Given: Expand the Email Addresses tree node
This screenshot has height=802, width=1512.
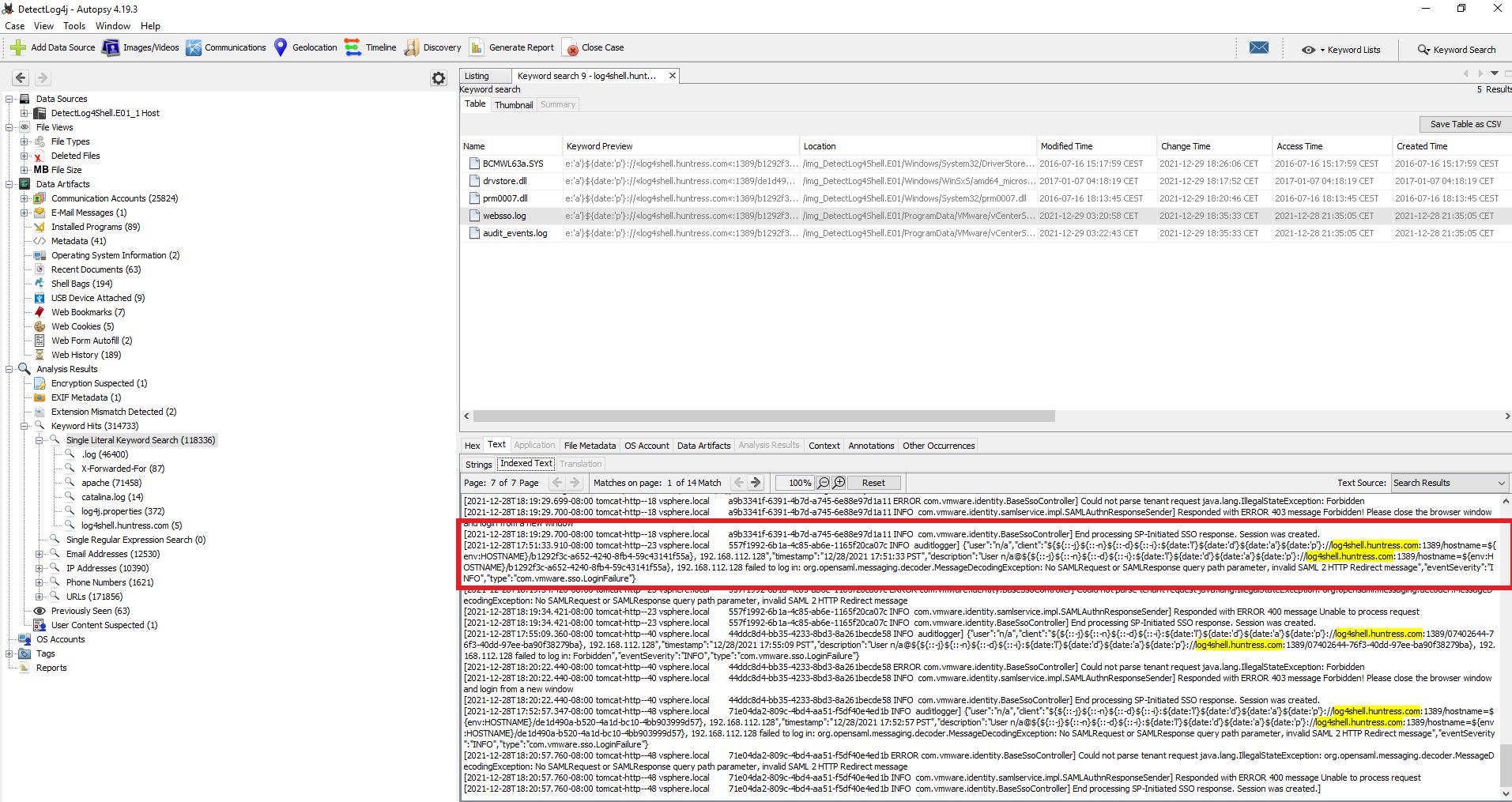Looking at the screenshot, I should click(40, 554).
